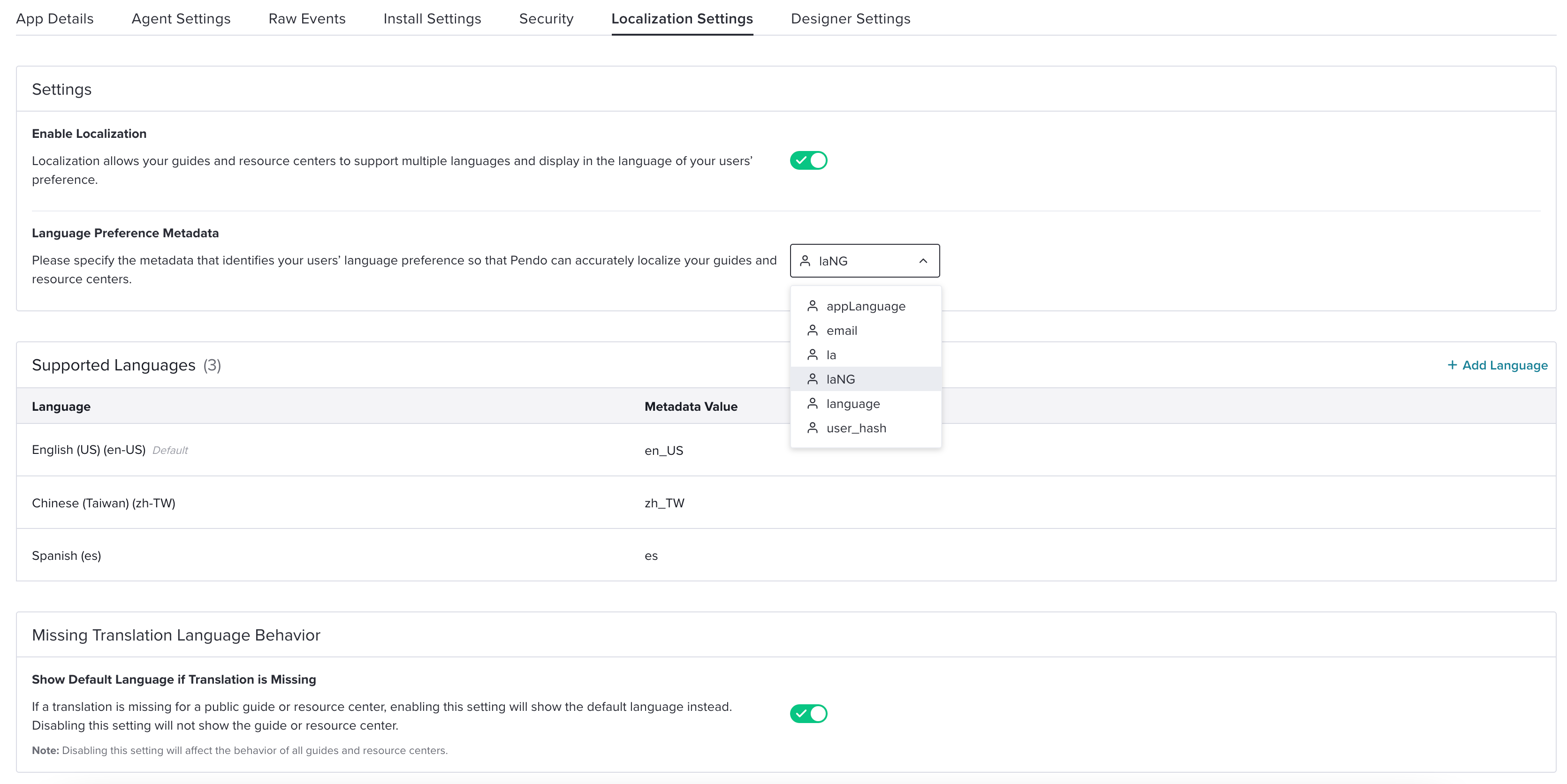Click the zh_TW metadata value
The height and width of the screenshot is (784, 1567).
(x=664, y=503)
